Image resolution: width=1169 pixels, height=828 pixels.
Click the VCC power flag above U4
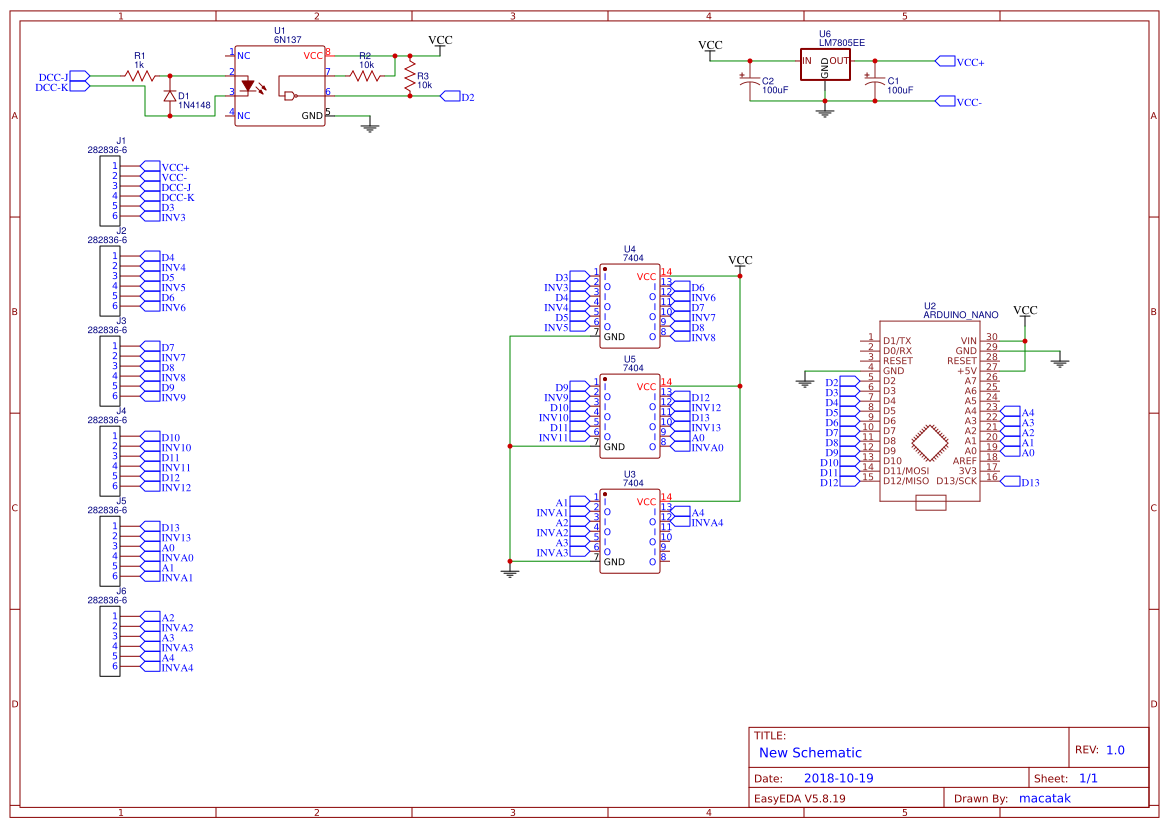tap(739, 261)
